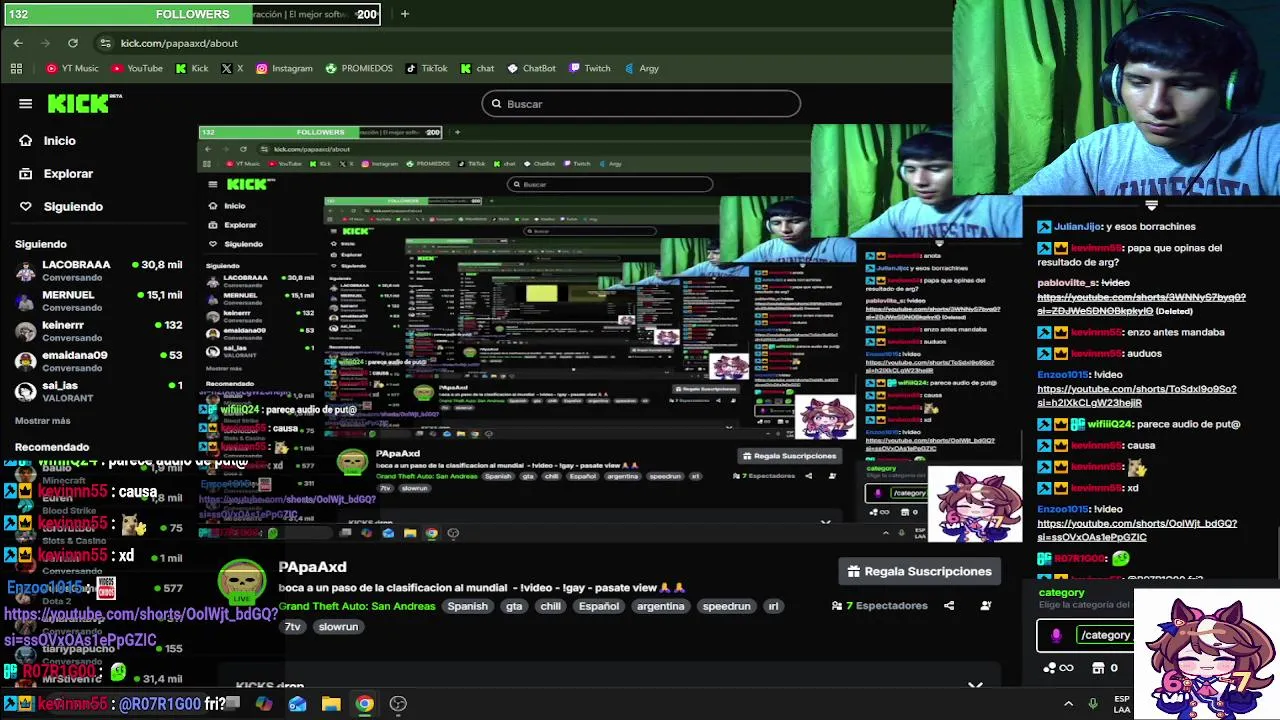Open the emaidana09 channel in sidebar
This screenshot has width=1280, height=720.
click(x=98, y=360)
